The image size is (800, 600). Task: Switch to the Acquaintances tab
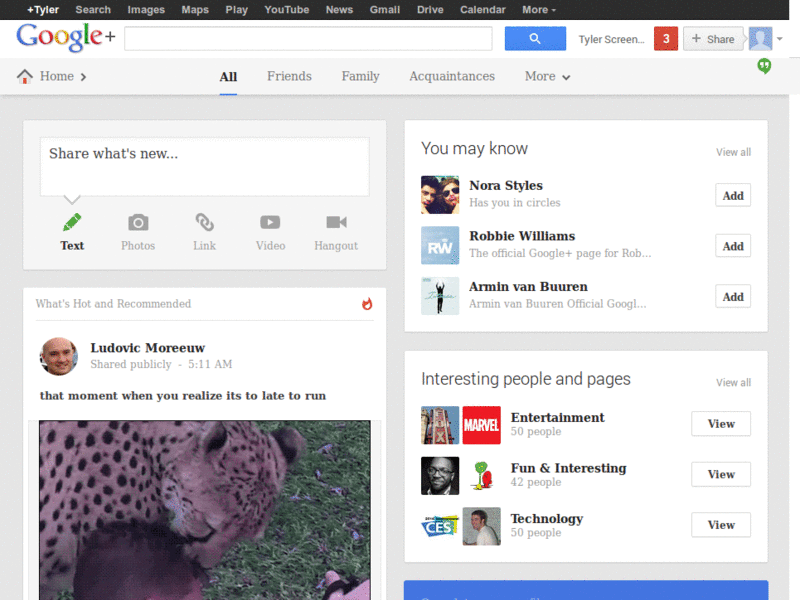pyautogui.click(x=452, y=76)
